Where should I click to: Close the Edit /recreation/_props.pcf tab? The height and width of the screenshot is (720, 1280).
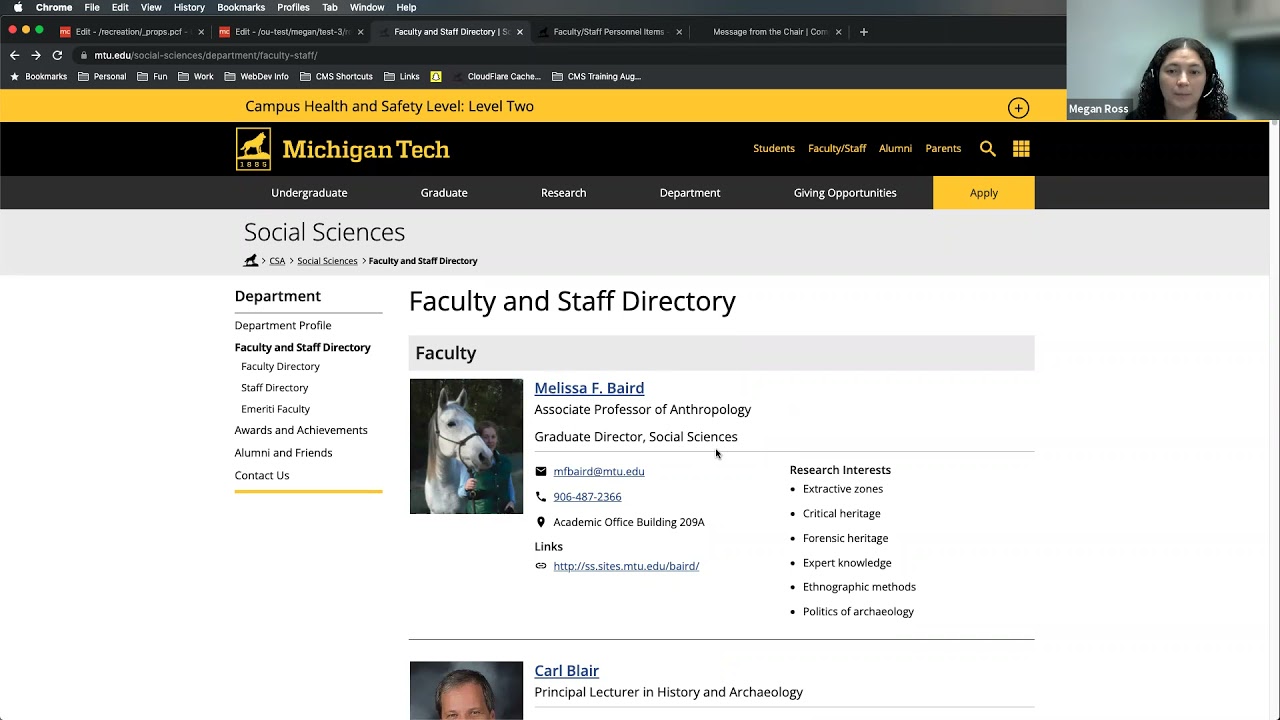tap(201, 32)
